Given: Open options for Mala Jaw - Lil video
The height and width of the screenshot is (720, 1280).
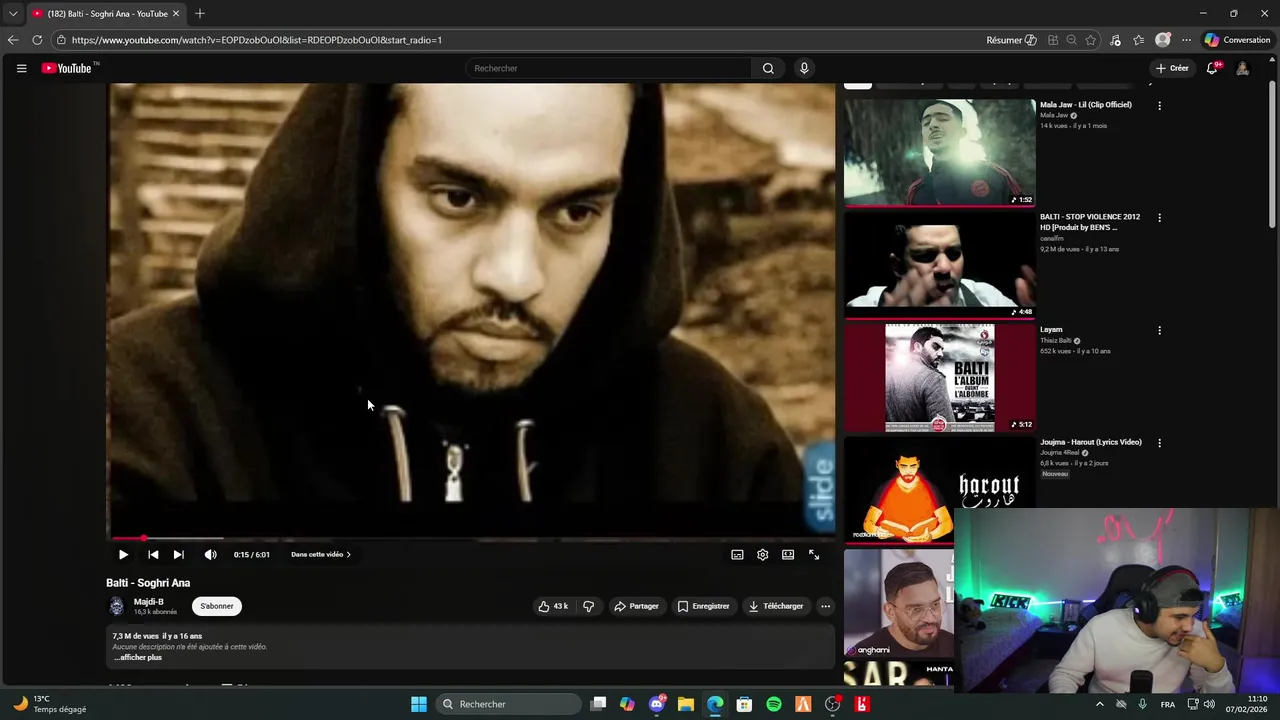Looking at the screenshot, I should click(x=1160, y=105).
